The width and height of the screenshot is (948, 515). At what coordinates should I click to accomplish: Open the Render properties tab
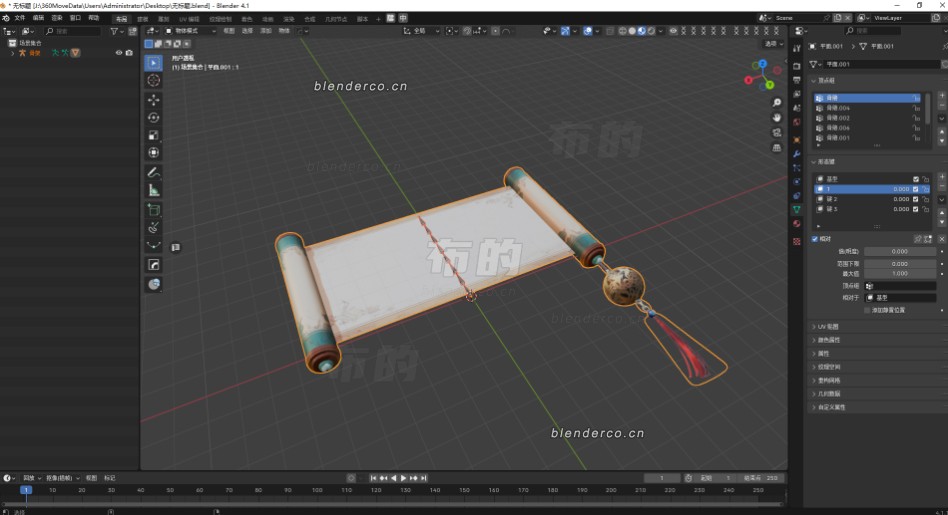(797, 65)
